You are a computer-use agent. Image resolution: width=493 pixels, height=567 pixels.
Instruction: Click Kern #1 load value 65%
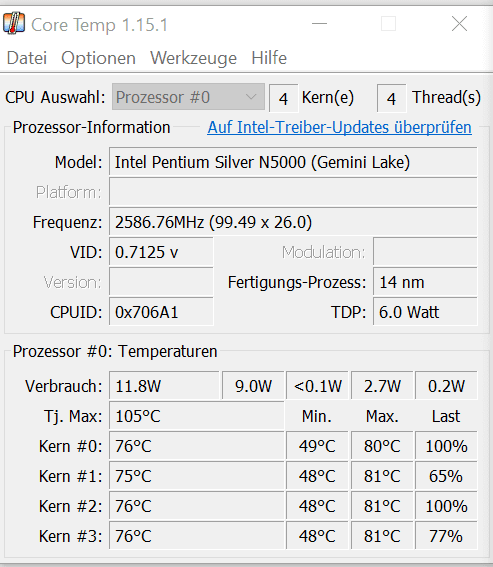tap(446, 476)
